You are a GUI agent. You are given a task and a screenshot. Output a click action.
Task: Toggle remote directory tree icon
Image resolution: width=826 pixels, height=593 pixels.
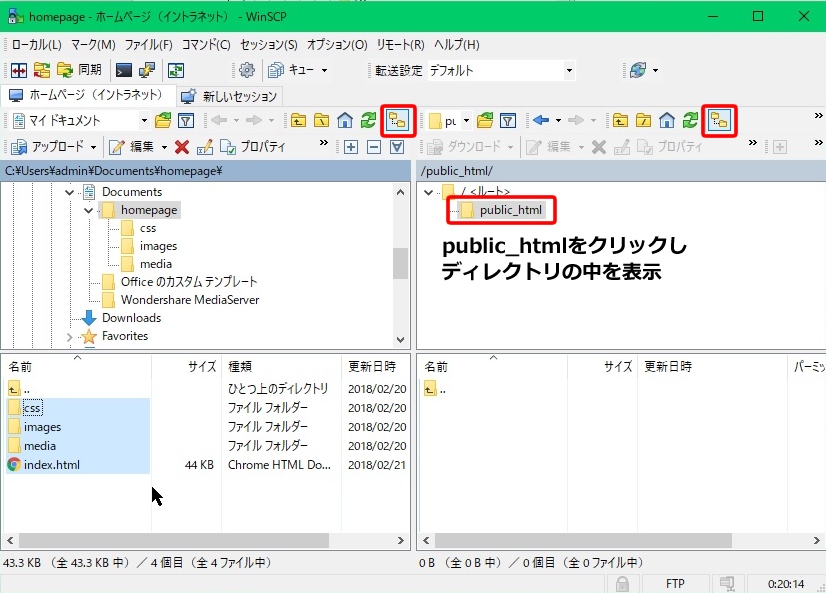click(719, 121)
